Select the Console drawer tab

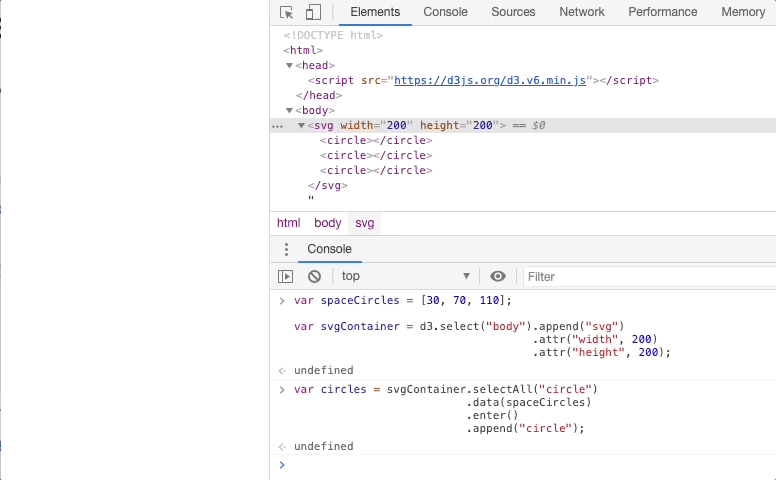tap(330, 249)
